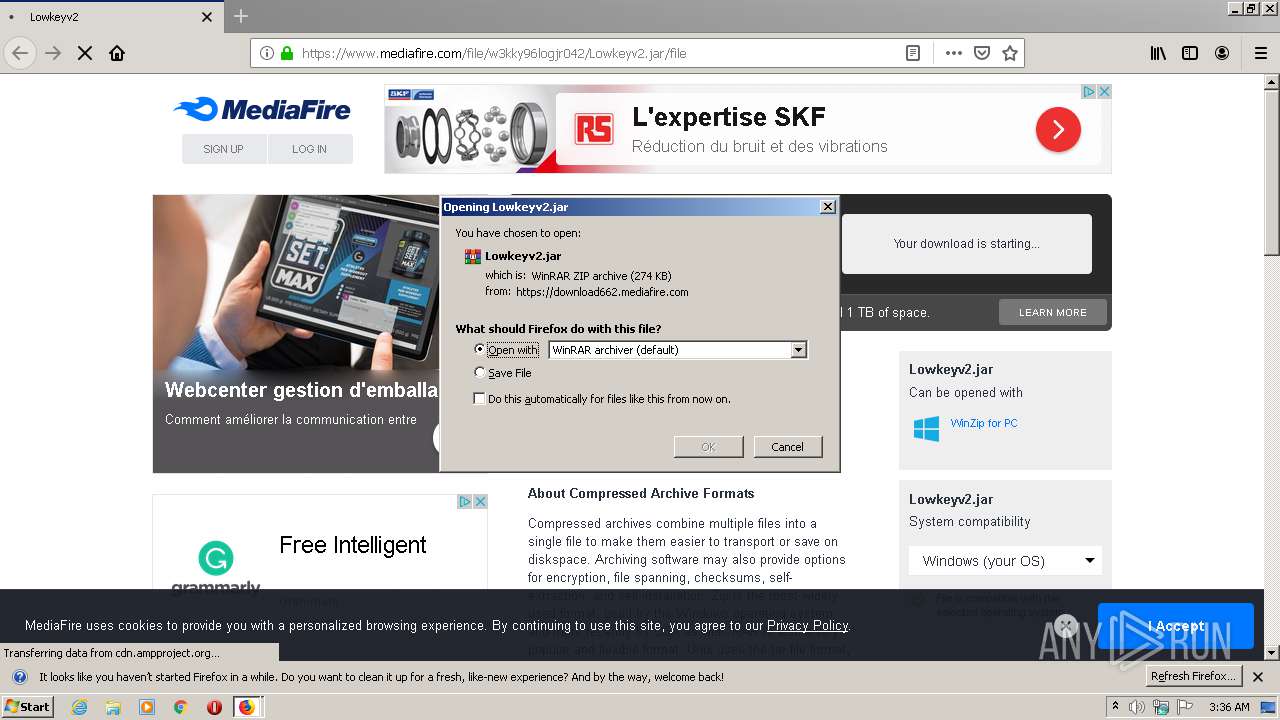
Task: Open page actions three-dot menu
Action: pos(954,53)
